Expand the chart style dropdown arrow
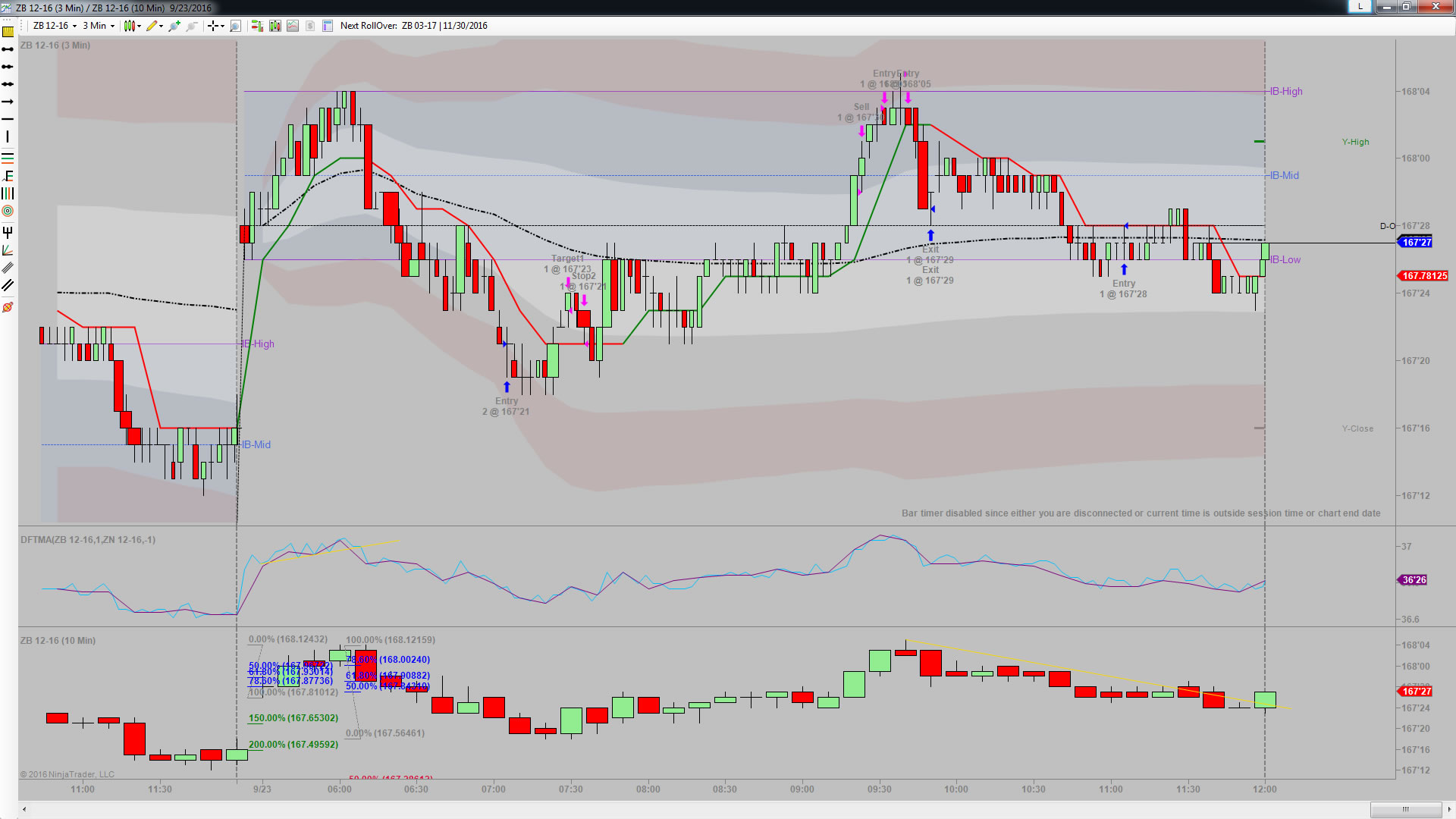 [x=140, y=26]
